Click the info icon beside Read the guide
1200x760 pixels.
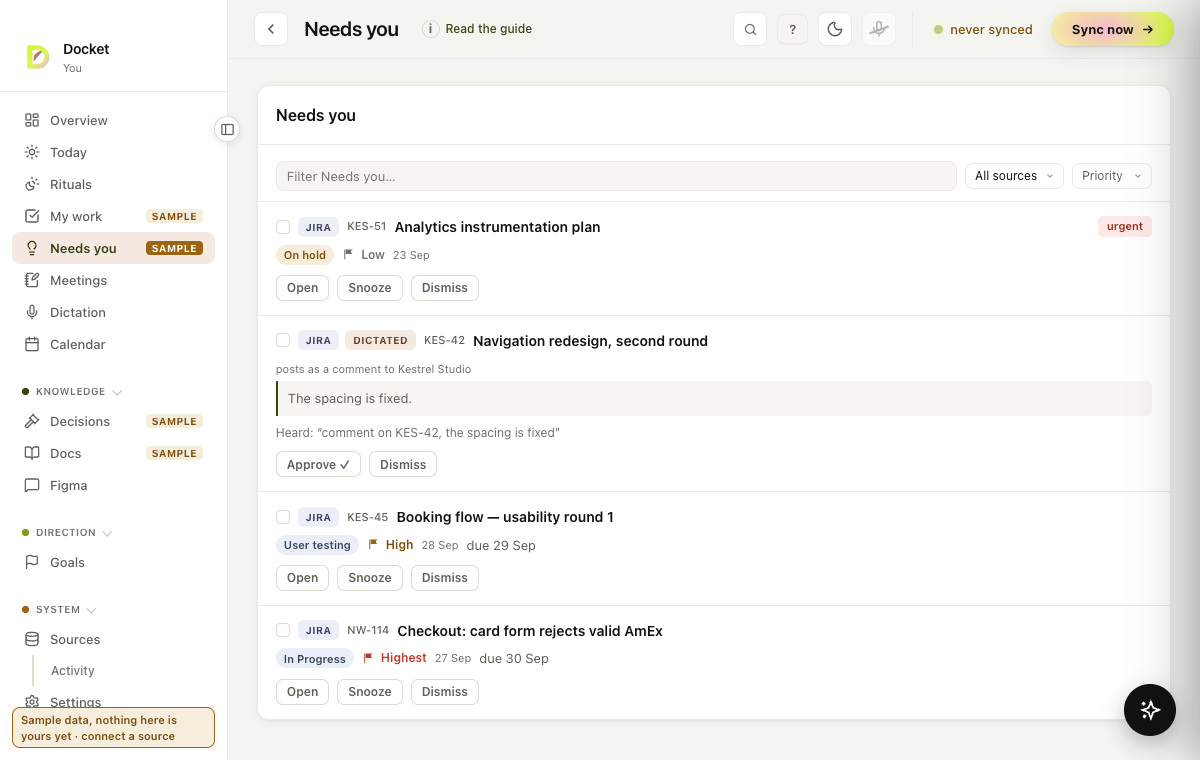click(431, 29)
